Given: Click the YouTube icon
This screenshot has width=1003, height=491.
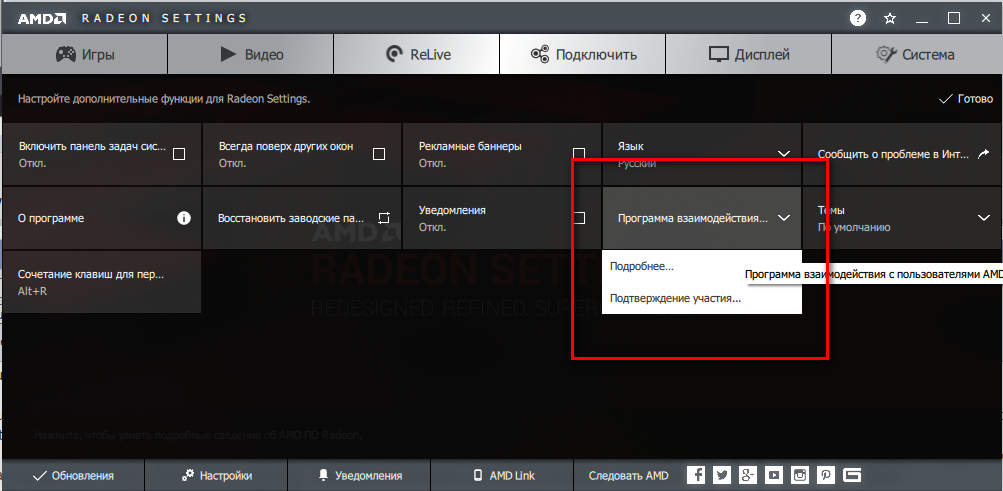Looking at the screenshot, I should (x=774, y=475).
